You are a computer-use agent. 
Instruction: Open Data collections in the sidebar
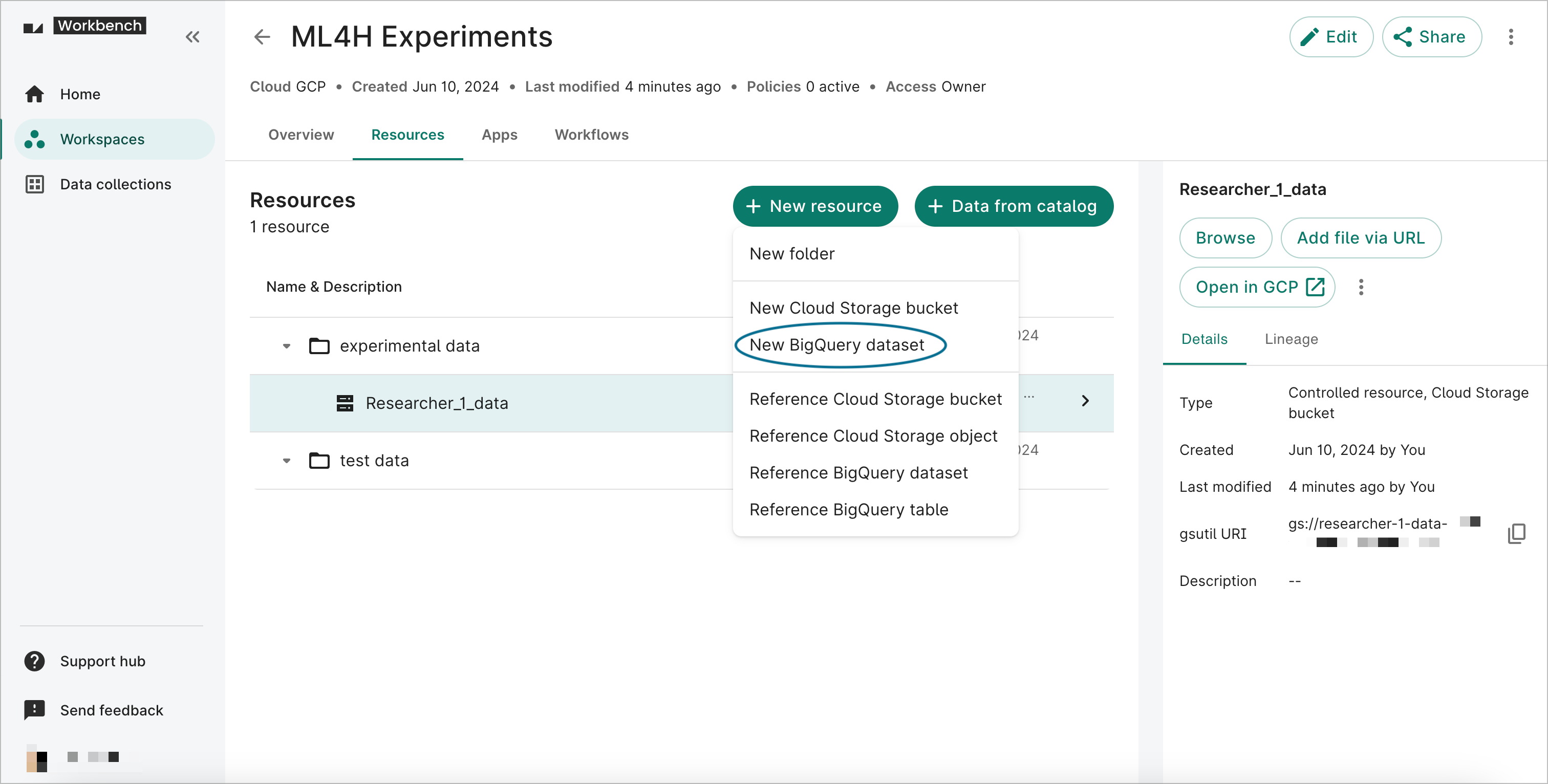click(x=114, y=184)
